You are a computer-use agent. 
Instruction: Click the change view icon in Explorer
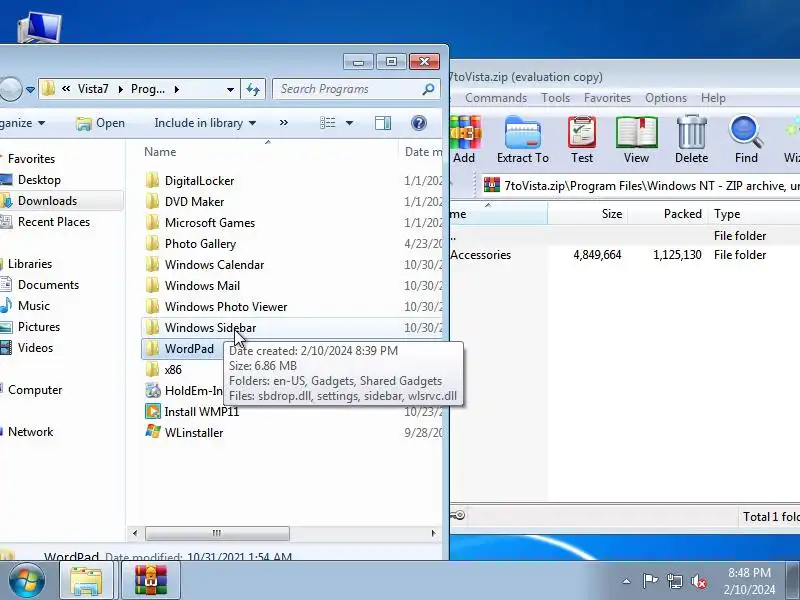point(328,123)
